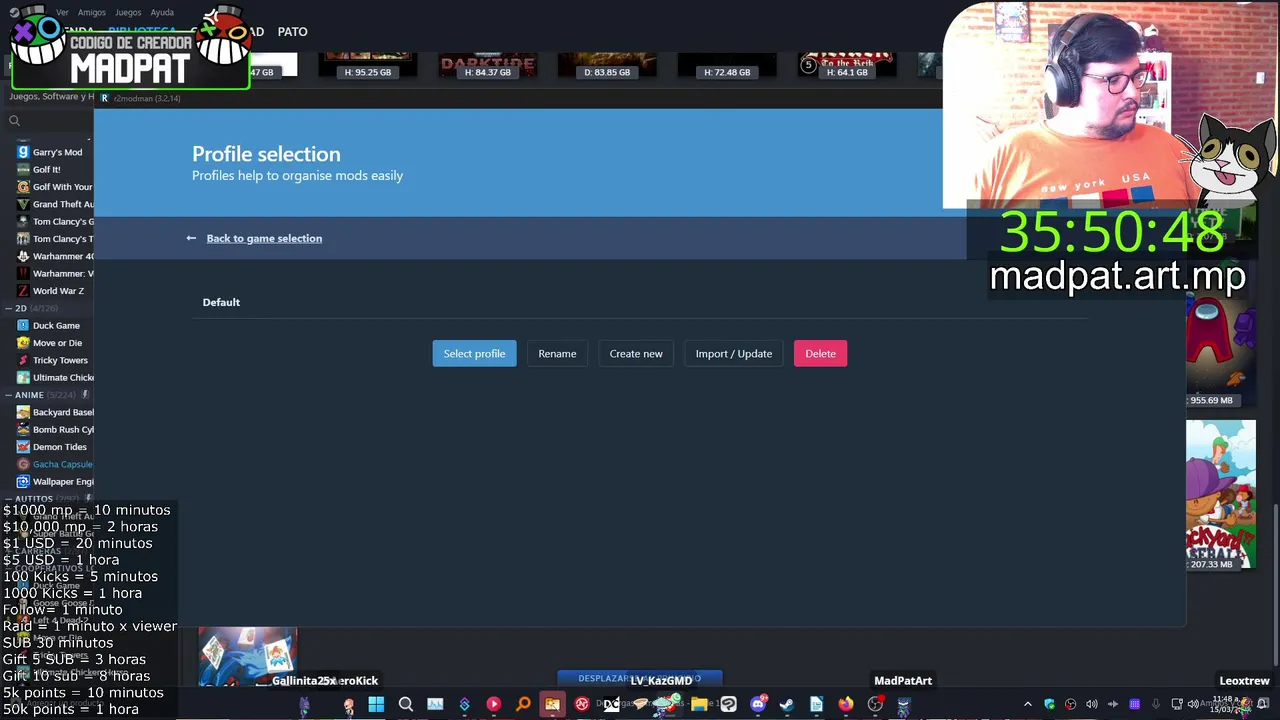Select the Default profile row
The height and width of the screenshot is (720, 1280).
point(639,302)
